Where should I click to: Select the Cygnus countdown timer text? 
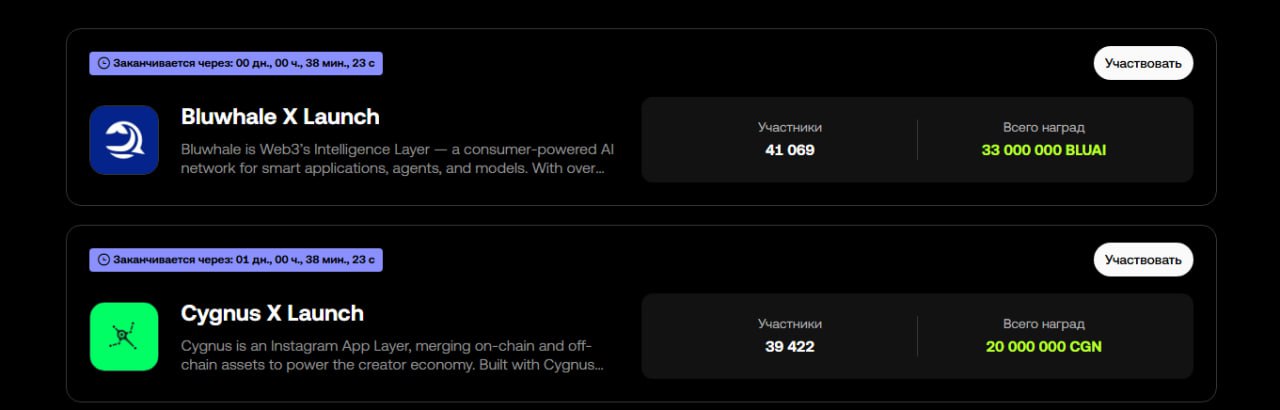click(244, 260)
